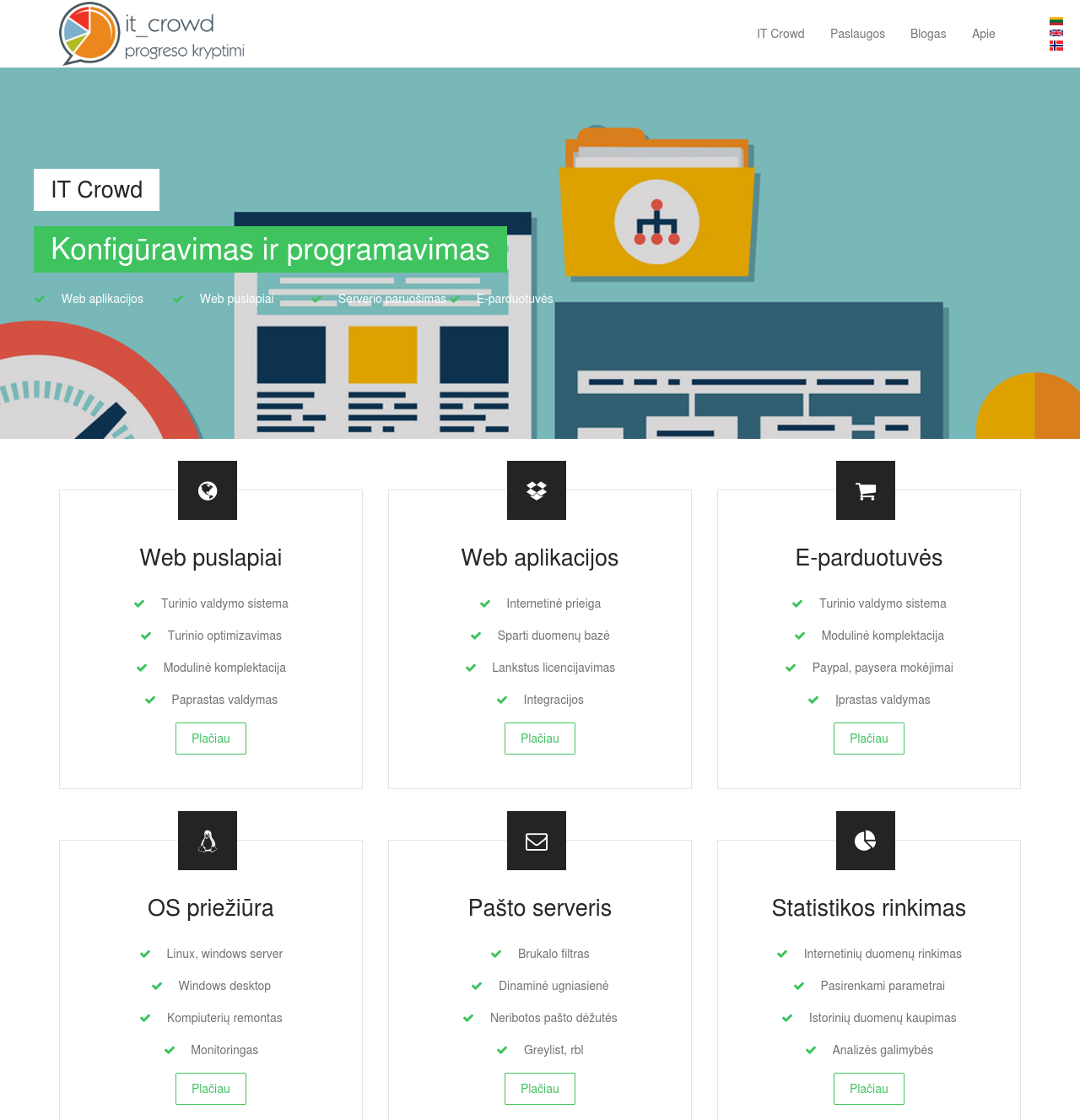The height and width of the screenshot is (1120, 1080).
Task: Switch language with the Norwegian flag
Action: (x=1056, y=46)
